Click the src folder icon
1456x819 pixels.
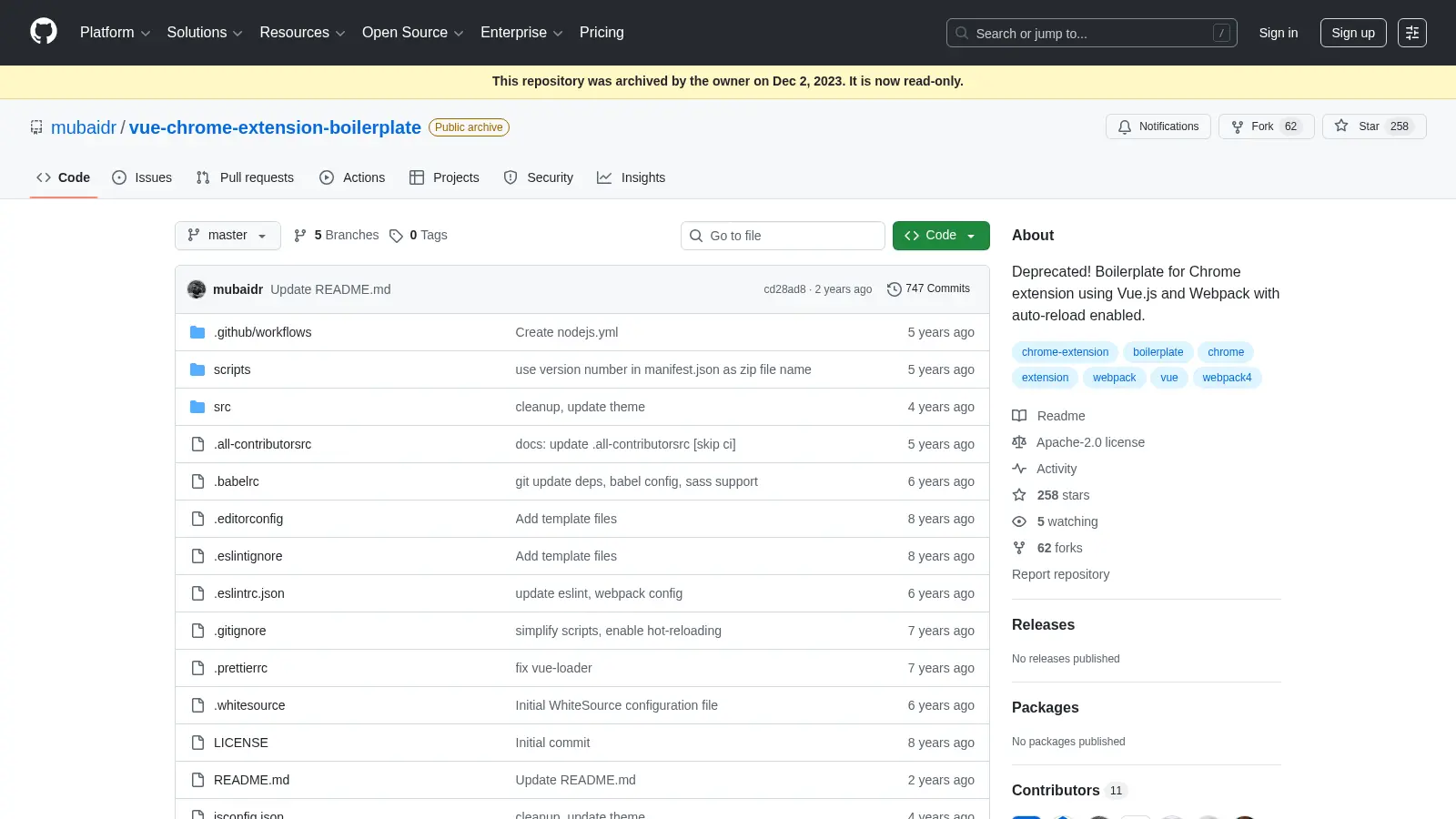click(x=197, y=407)
